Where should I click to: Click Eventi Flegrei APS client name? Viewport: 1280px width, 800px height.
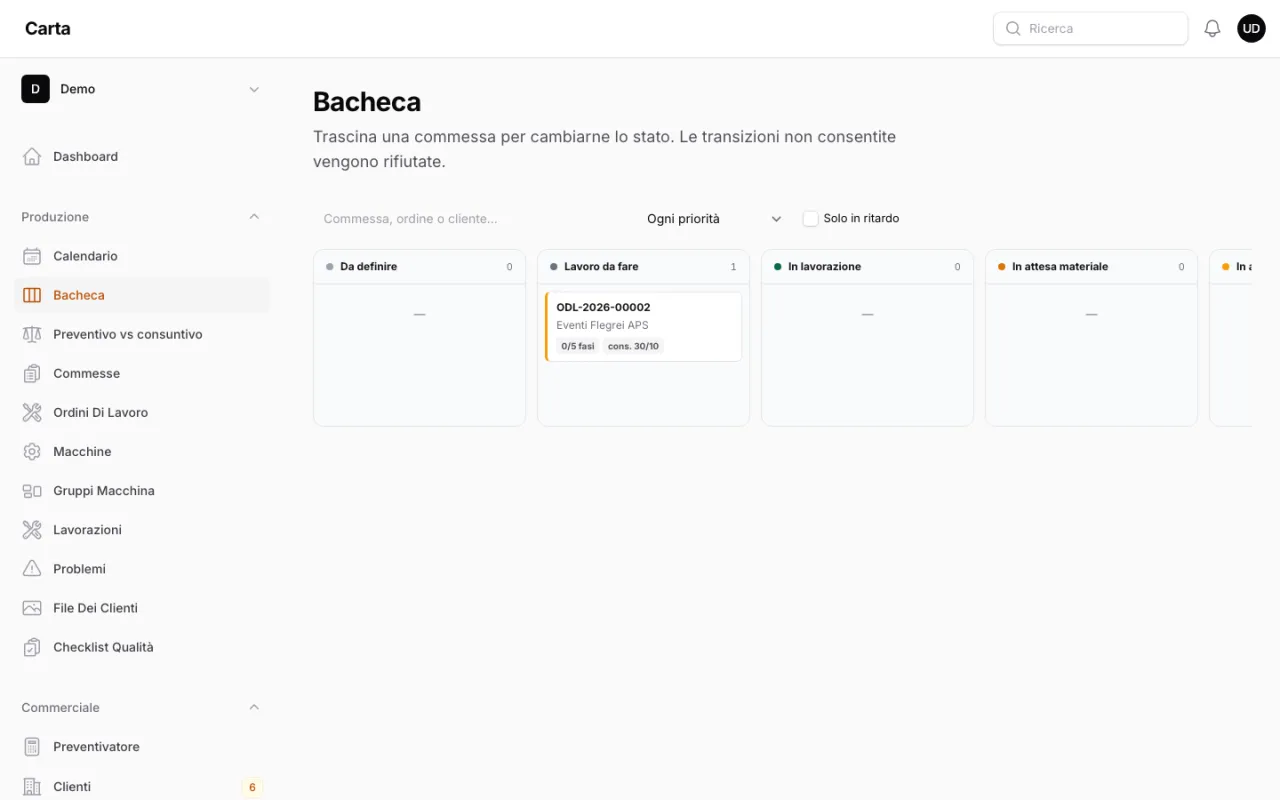(x=602, y=325)
